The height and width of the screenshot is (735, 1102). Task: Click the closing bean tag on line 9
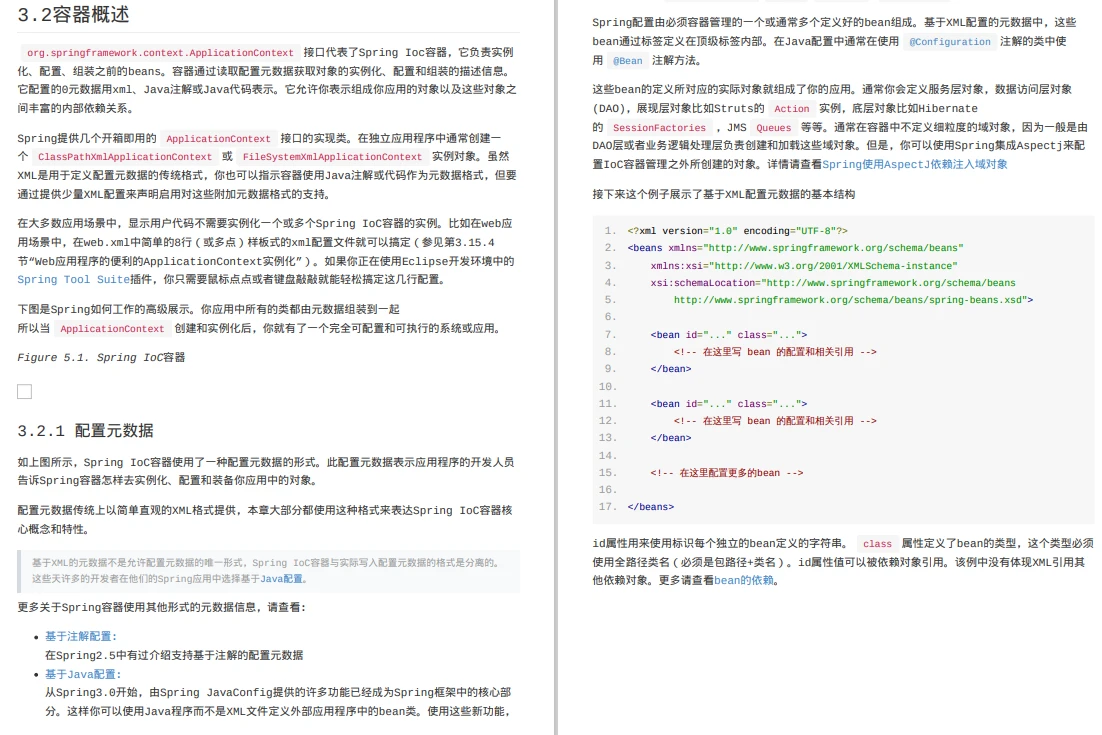[670, 369]
